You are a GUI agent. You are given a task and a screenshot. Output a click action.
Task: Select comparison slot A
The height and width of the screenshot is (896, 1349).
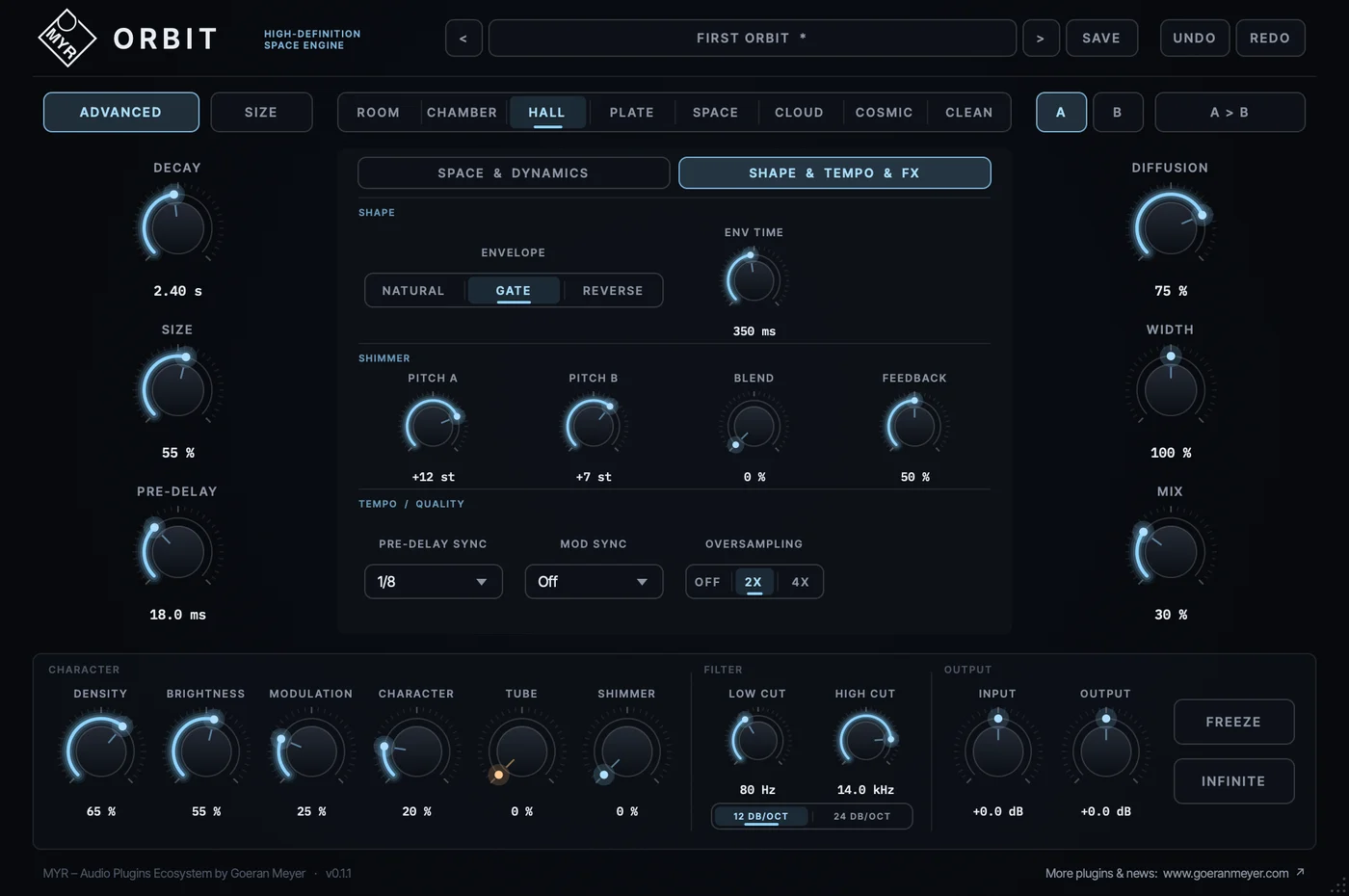(1061, 112)
